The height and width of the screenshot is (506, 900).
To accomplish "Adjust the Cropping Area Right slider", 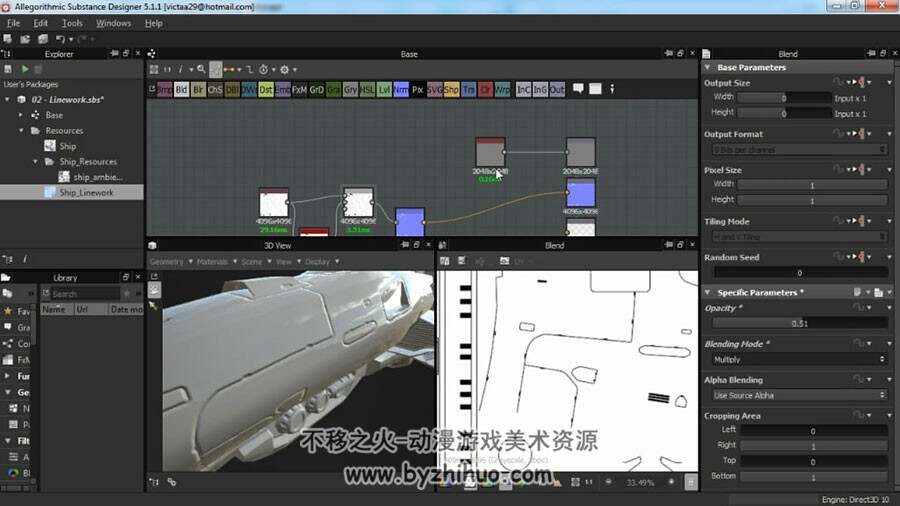I will 812,446.
